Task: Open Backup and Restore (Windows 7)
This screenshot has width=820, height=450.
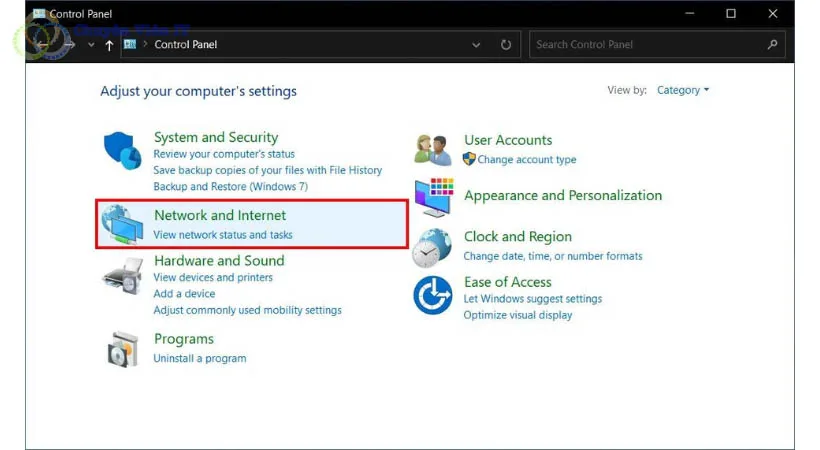Action: click(230, 186)
